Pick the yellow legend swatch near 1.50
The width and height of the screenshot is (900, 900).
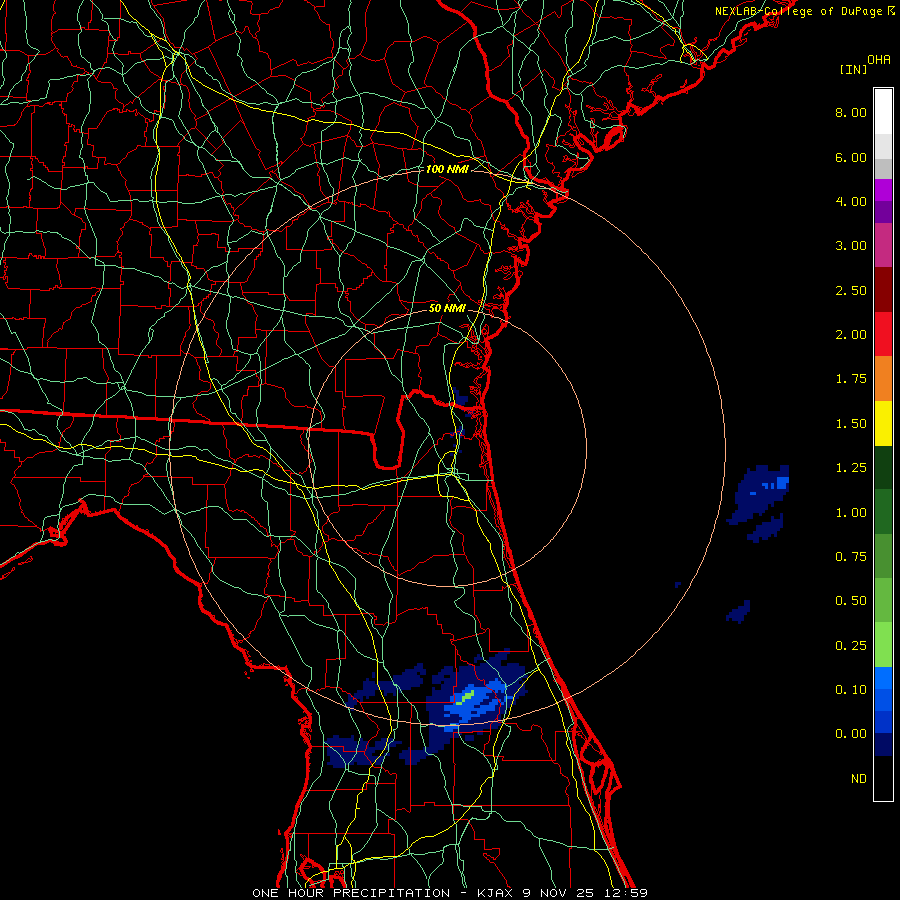883,423
